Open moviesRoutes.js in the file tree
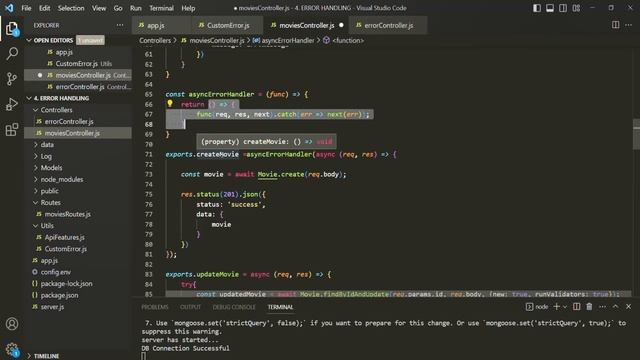This screenshot has width=640, height=360. click(x=78, y=214)
